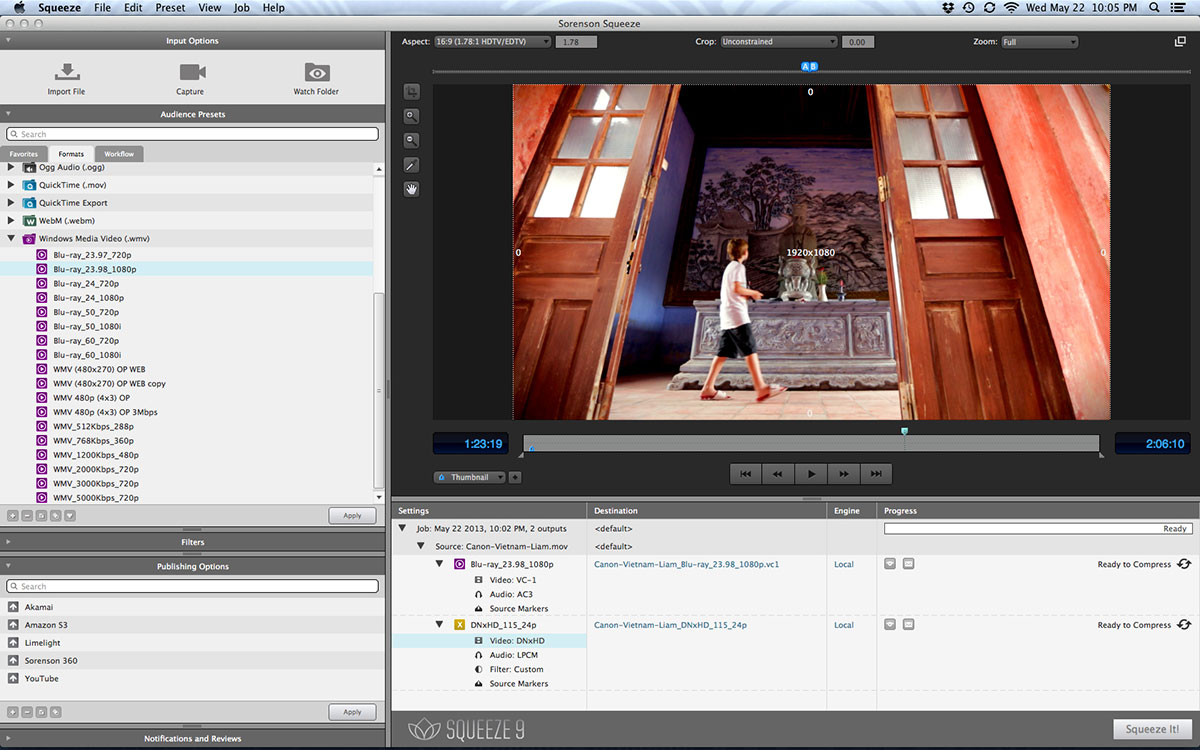Viewport: 1200px width, 750px height.
Task: Collapse the Windows Media Video (.wmv) folder
Action: (12, 239)
